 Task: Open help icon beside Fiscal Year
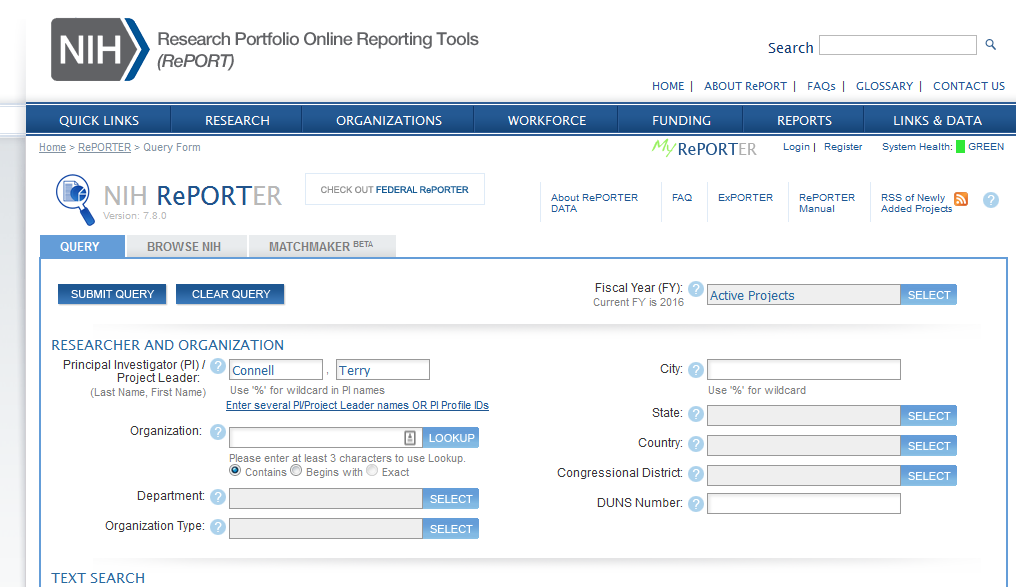pyautogui.click(x=696, y=289)
